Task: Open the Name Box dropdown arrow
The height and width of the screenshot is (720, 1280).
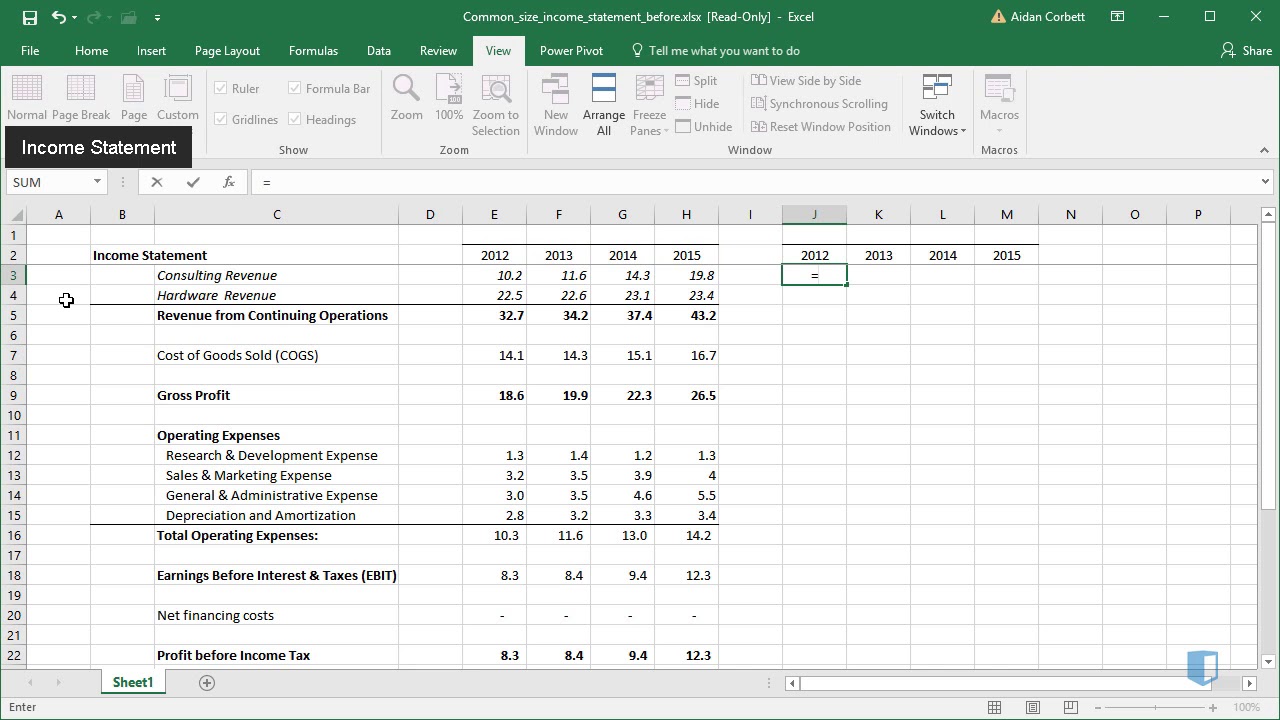Action: 97,182
